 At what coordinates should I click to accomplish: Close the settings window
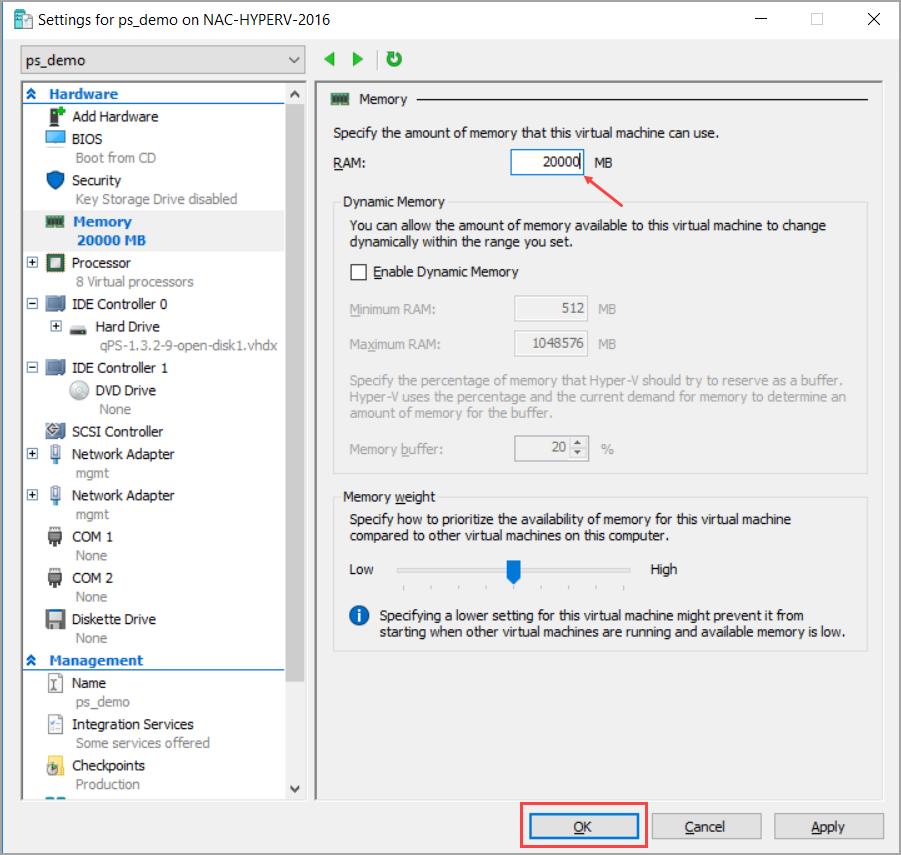(873, 20)
